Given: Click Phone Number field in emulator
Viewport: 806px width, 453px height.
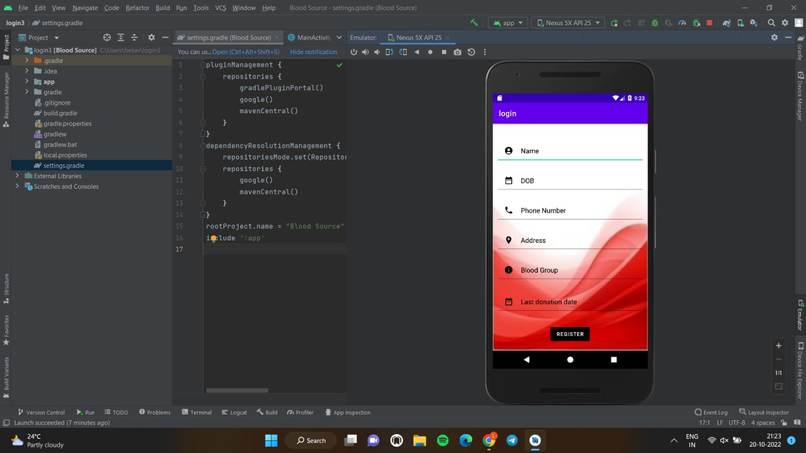Looking at the screenshot, I should click(570, 210).
